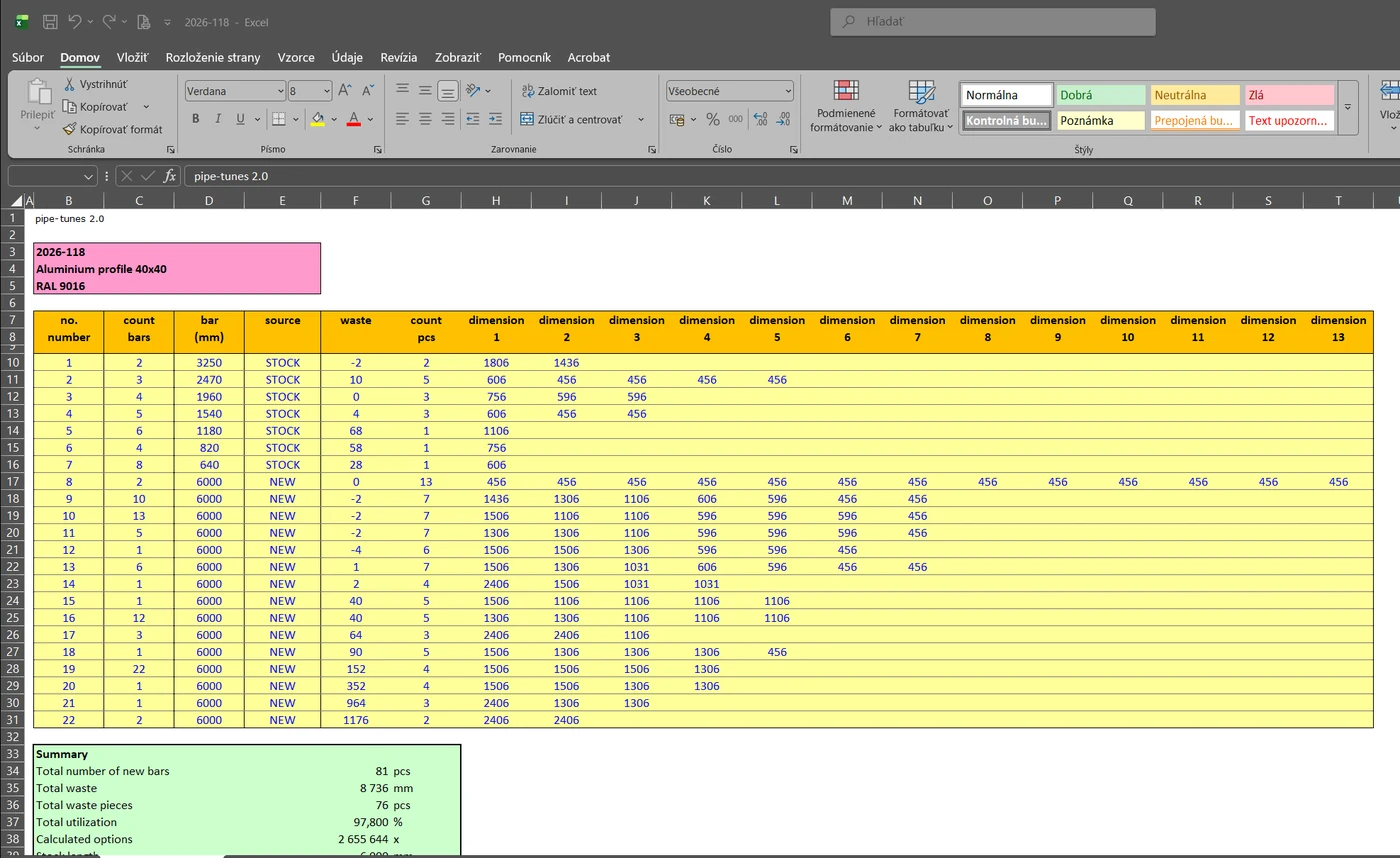Click the Undo arrow icon

pyautogui.click(x=74, y=21)
